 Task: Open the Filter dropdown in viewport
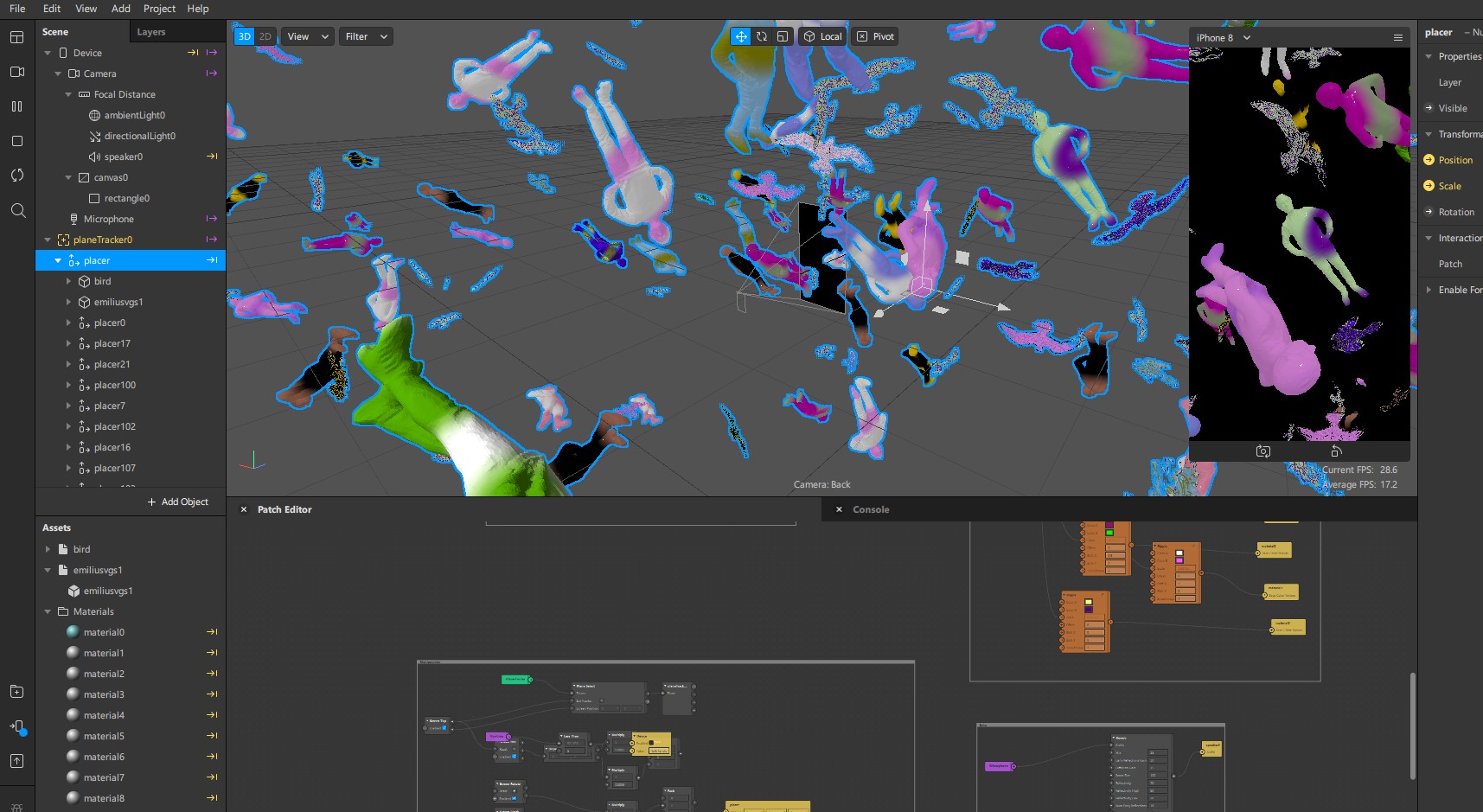click(x=366, y=36)
